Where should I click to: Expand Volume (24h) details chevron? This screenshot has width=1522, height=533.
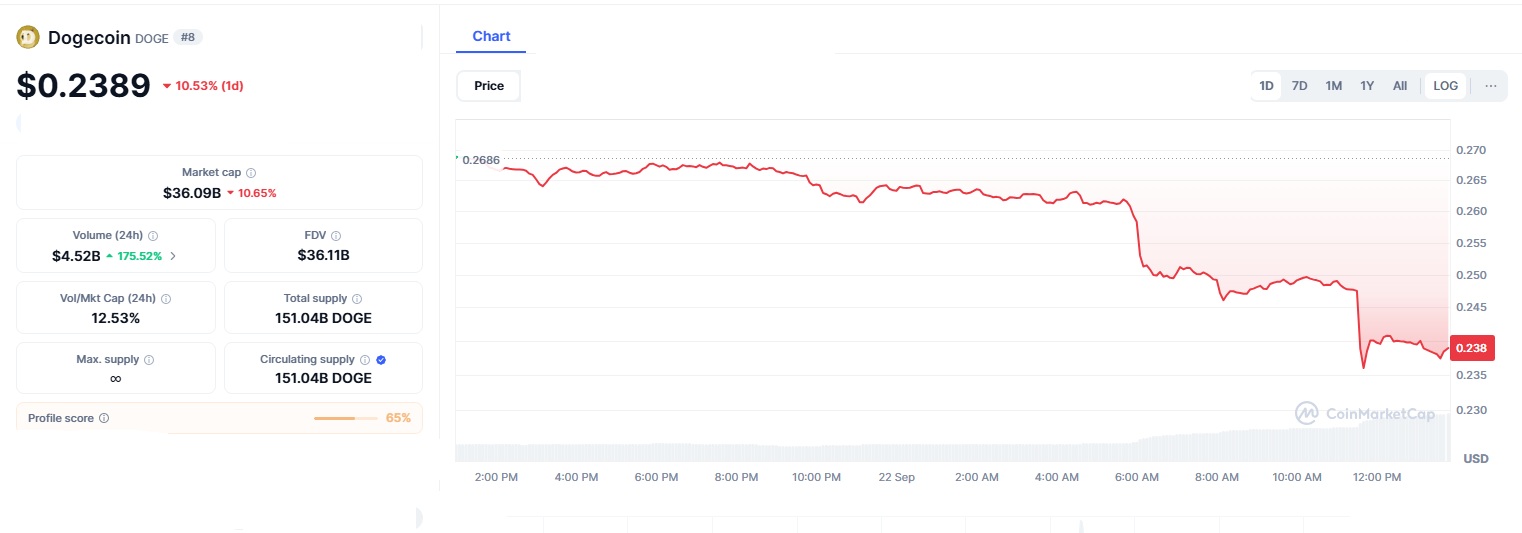pyautogui.click(x=172, y=256)
